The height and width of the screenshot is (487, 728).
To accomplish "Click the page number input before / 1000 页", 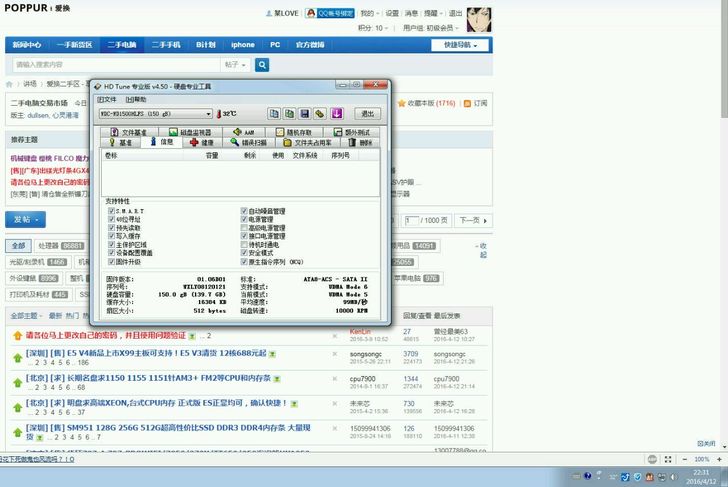I will 411,220.
